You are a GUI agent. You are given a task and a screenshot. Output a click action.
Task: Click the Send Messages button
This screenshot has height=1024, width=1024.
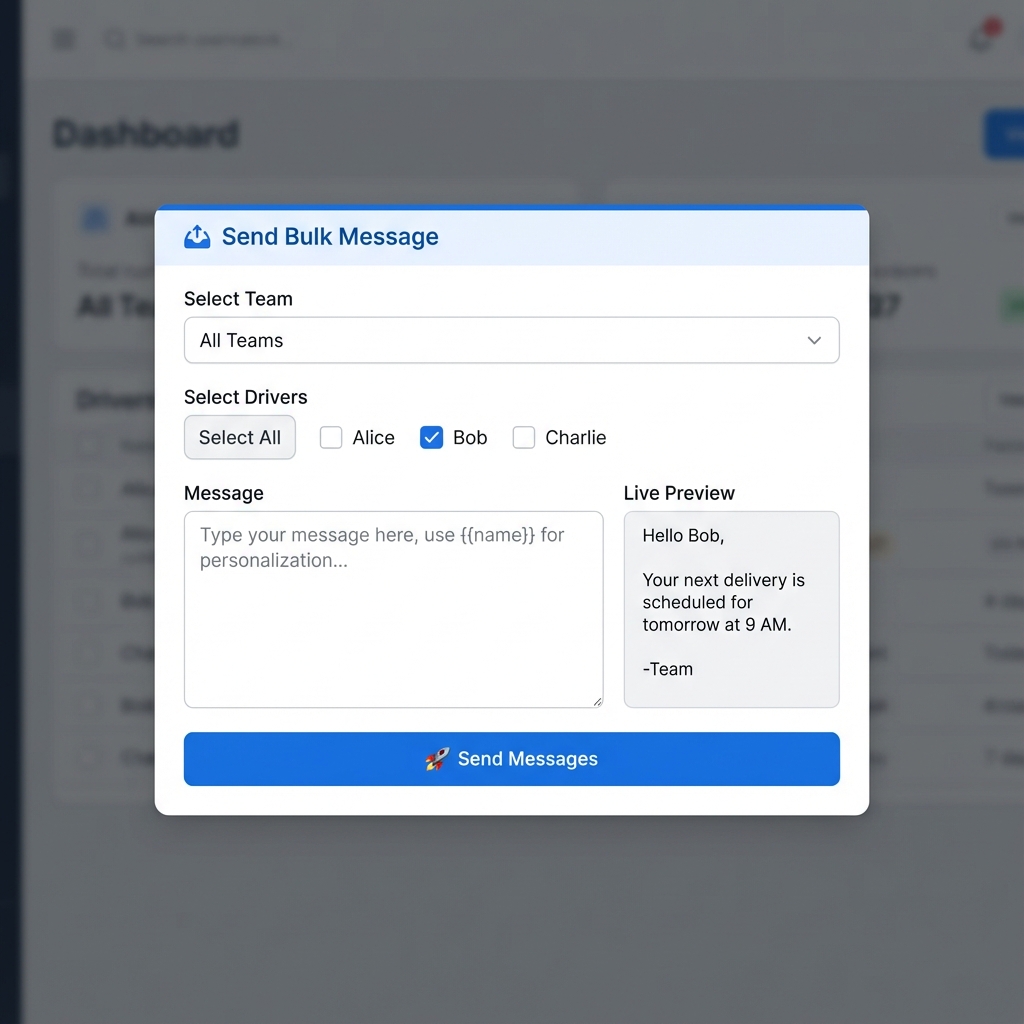511,759
